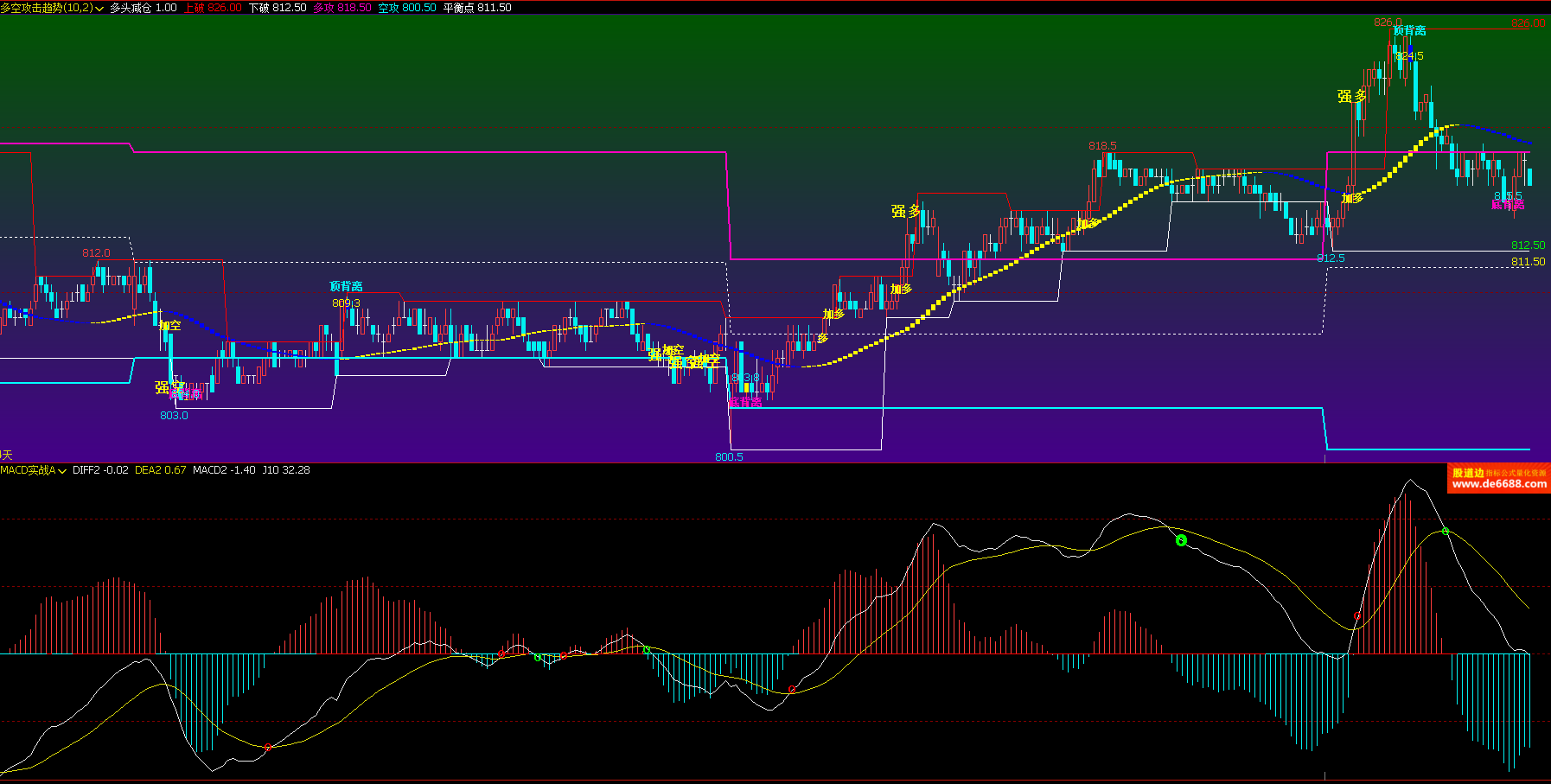Click the small green circle near MACD peak

[x=1445, y=532]
